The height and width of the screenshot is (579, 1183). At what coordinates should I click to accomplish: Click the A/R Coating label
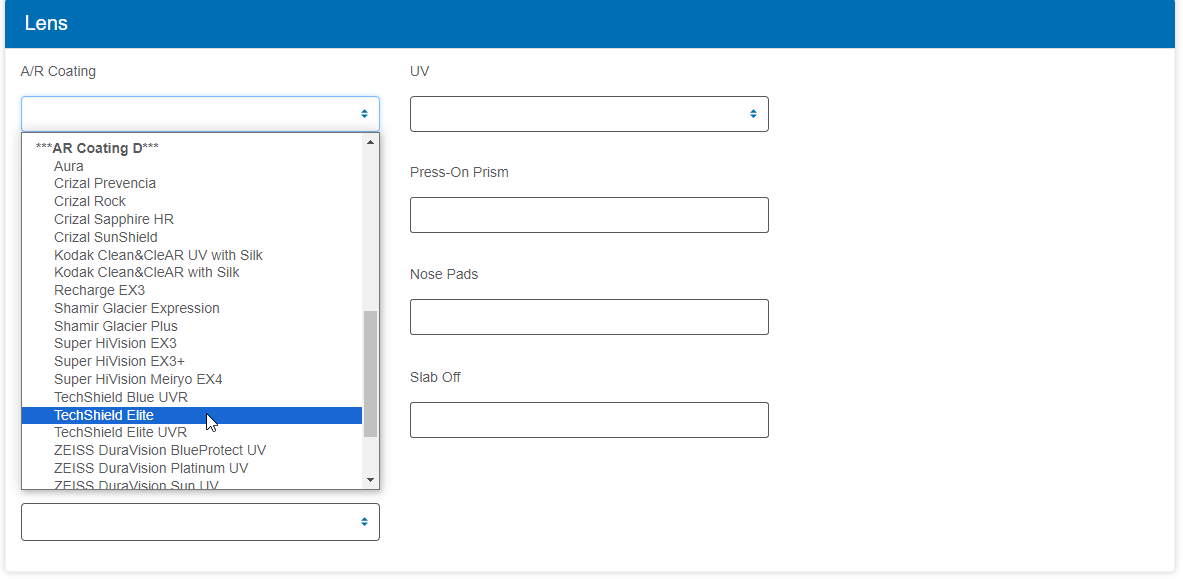click(58, 72)
